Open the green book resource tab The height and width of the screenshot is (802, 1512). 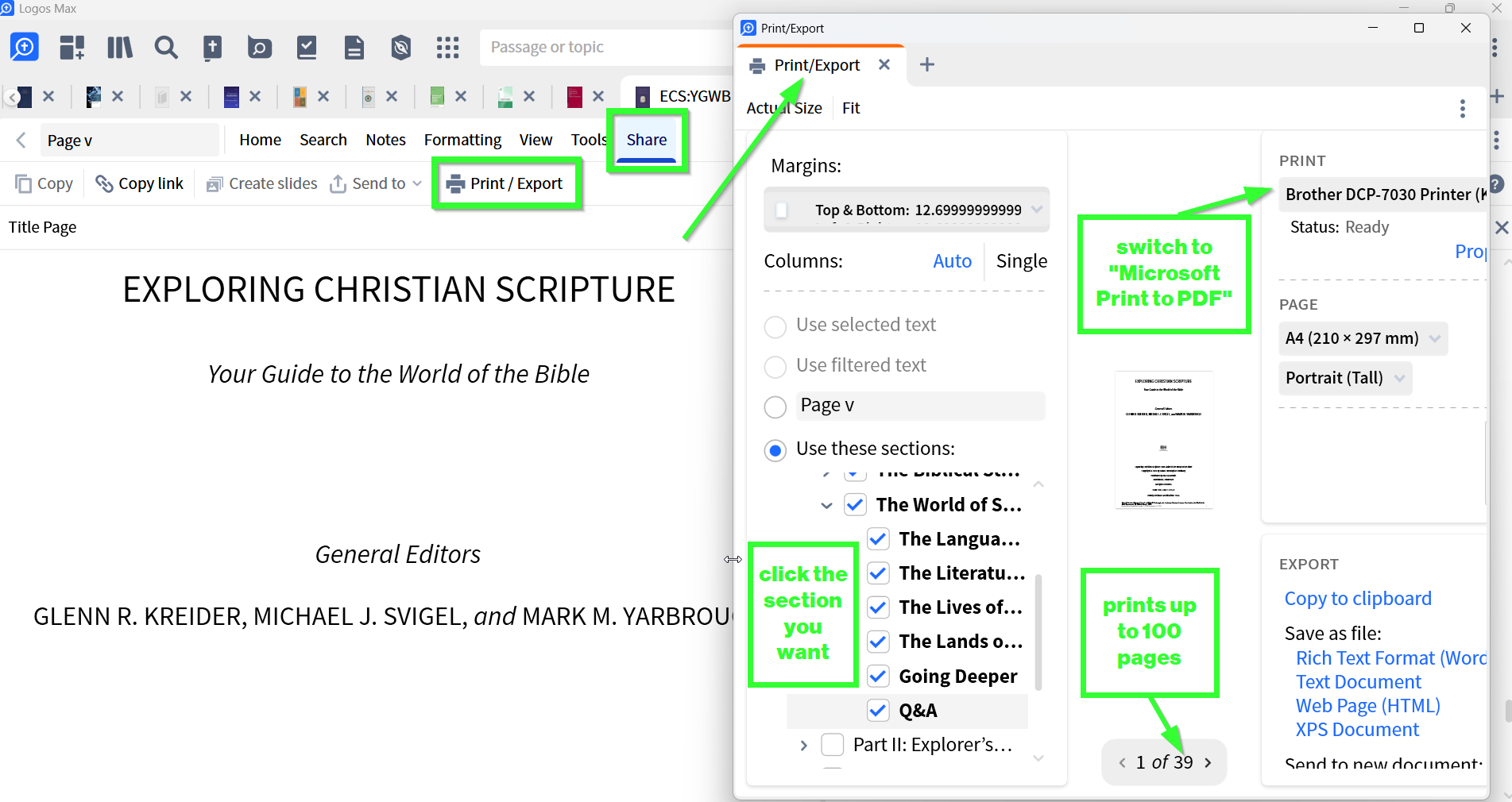436,97
